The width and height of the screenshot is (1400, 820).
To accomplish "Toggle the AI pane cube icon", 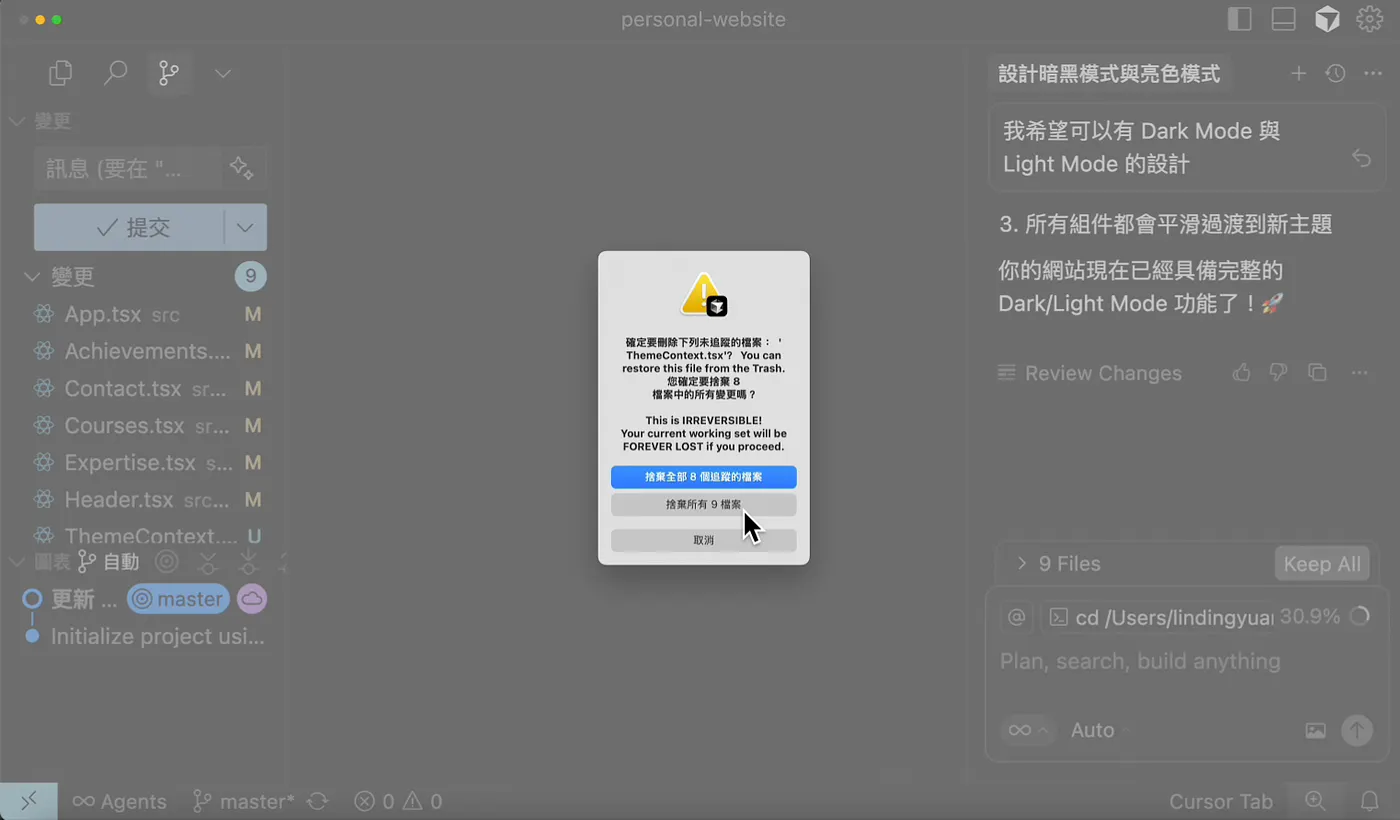I will 1327,19.
